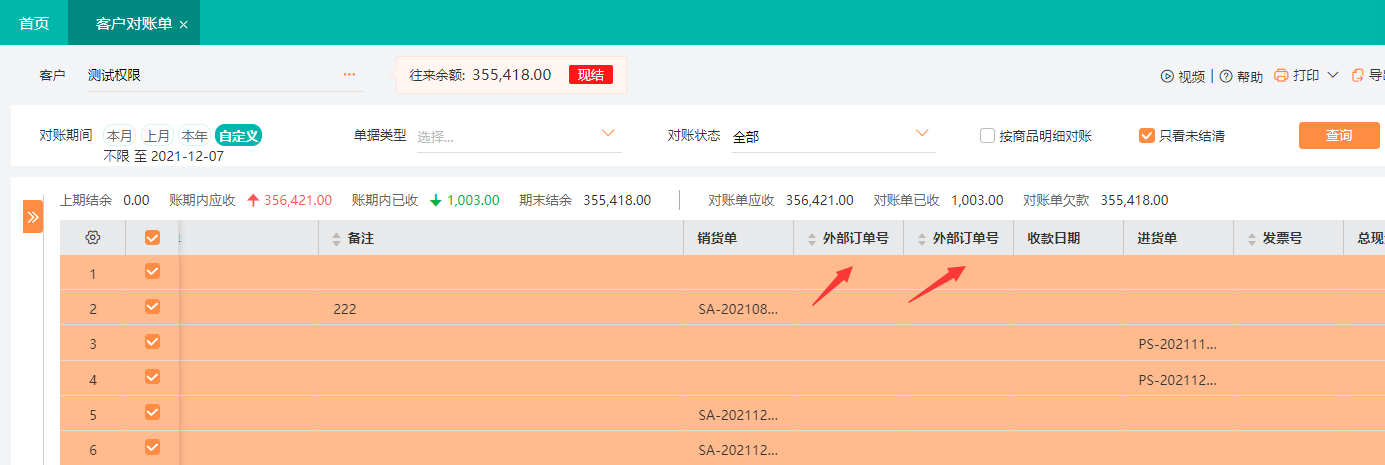
Task: Close the 客户对账单 tab
Action: click(184, 24)
